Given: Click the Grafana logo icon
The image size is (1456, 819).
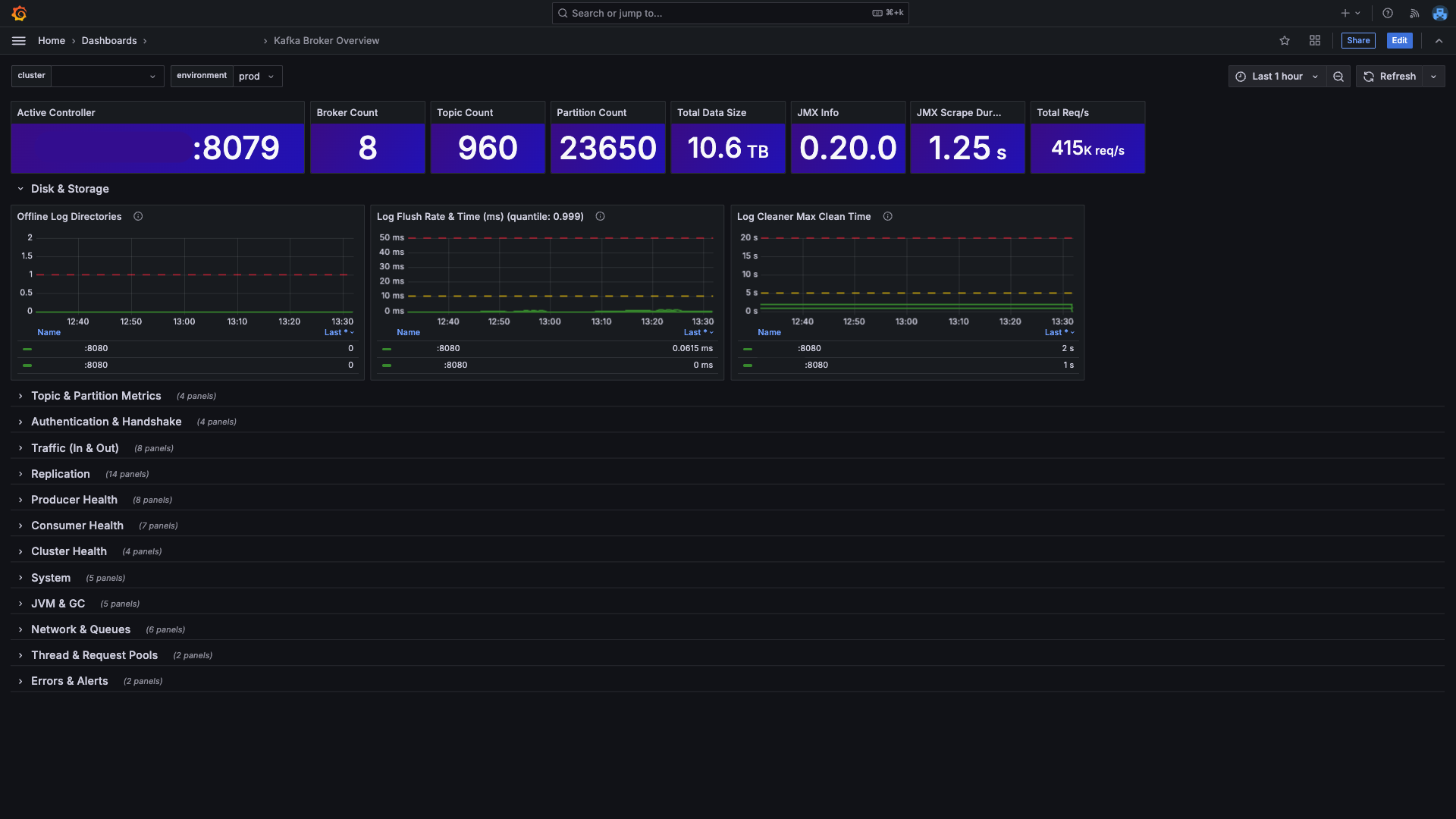Looking at the screenshot, I should click(x=20, y=13).
